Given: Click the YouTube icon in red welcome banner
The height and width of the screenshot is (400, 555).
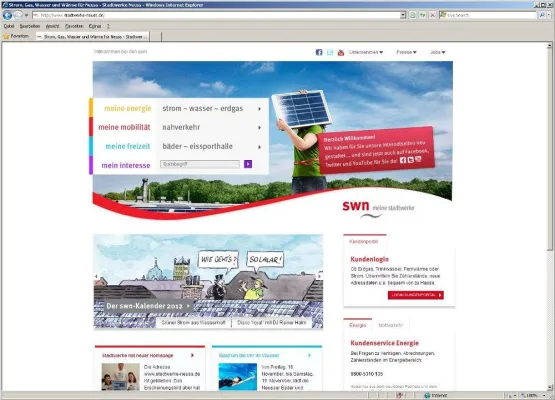Looking at the screenshot, I should click(418, 159).
